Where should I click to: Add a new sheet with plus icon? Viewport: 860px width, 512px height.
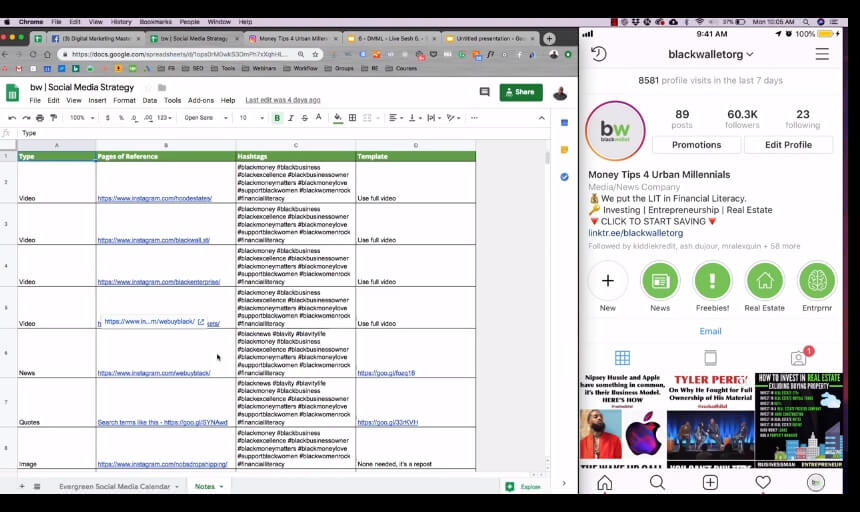pyautogui.click(x=22, y=486)
